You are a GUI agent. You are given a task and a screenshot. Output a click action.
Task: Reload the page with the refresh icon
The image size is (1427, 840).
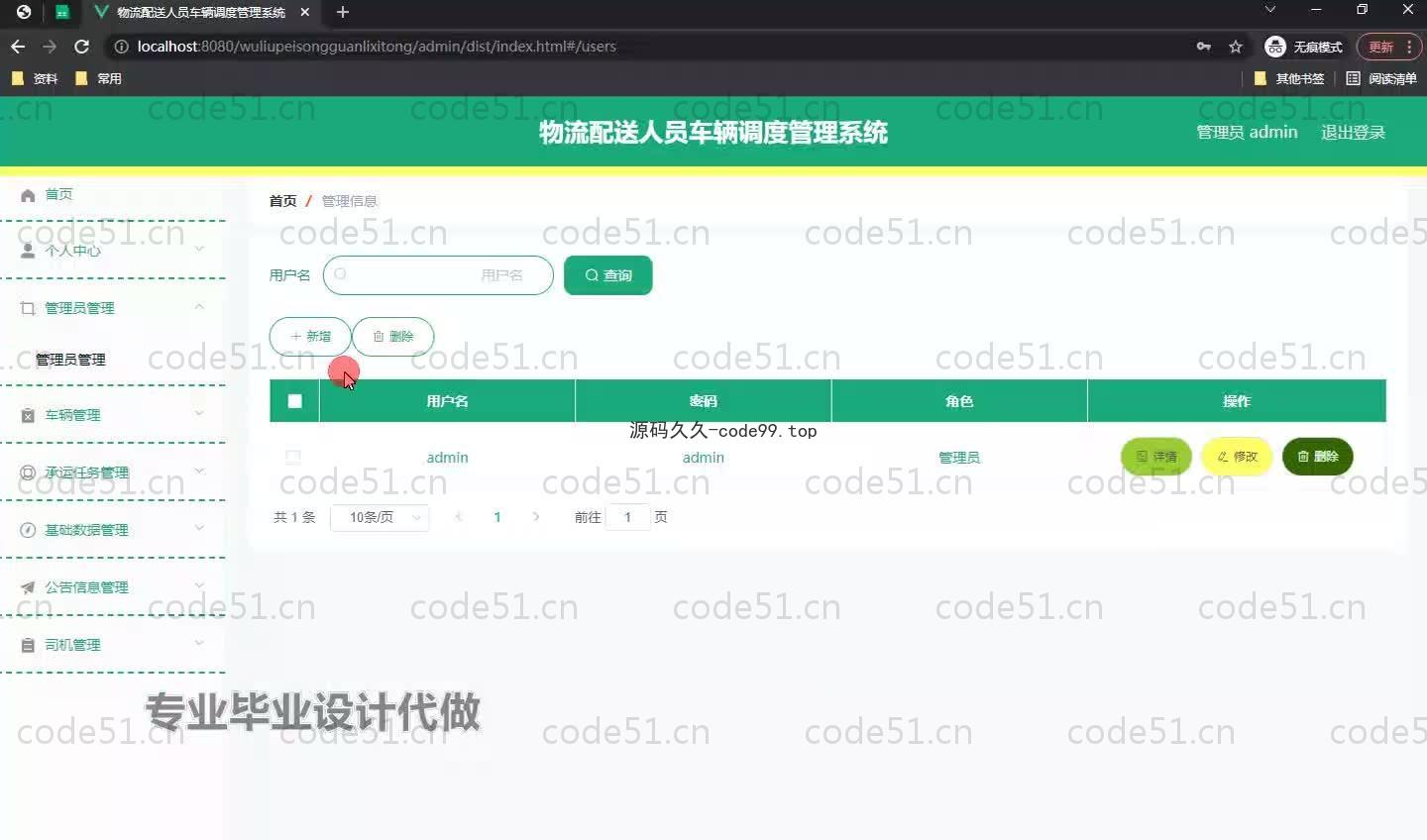coord(82,47)
